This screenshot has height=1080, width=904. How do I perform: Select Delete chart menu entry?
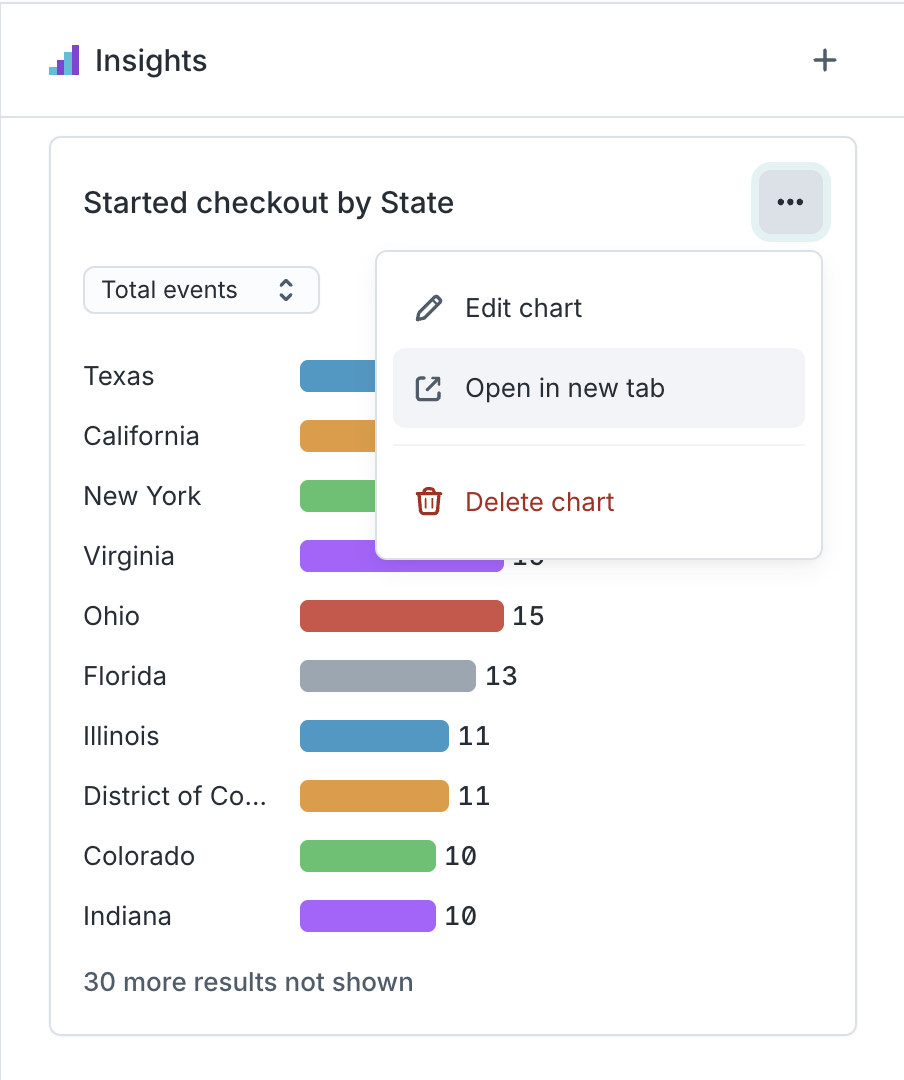pyautogui.click(x=540, y=501)
